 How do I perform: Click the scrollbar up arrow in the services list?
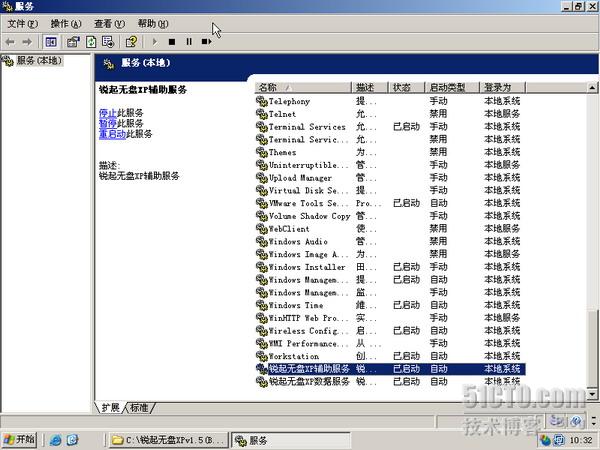pyautogui.click(x=592, y=88)
